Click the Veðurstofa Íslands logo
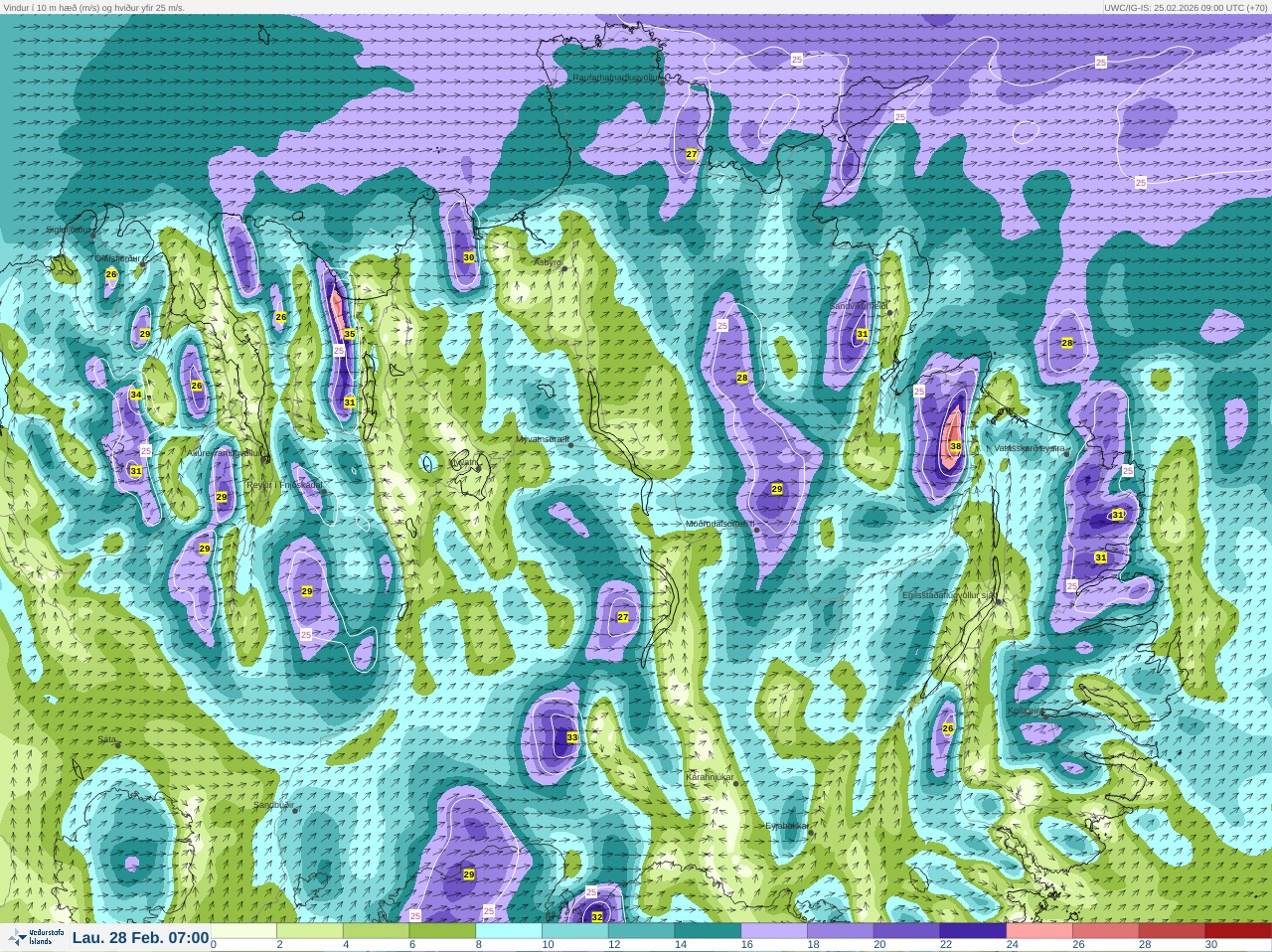This screenshot has height=952, width=1272. coord(34,937)
